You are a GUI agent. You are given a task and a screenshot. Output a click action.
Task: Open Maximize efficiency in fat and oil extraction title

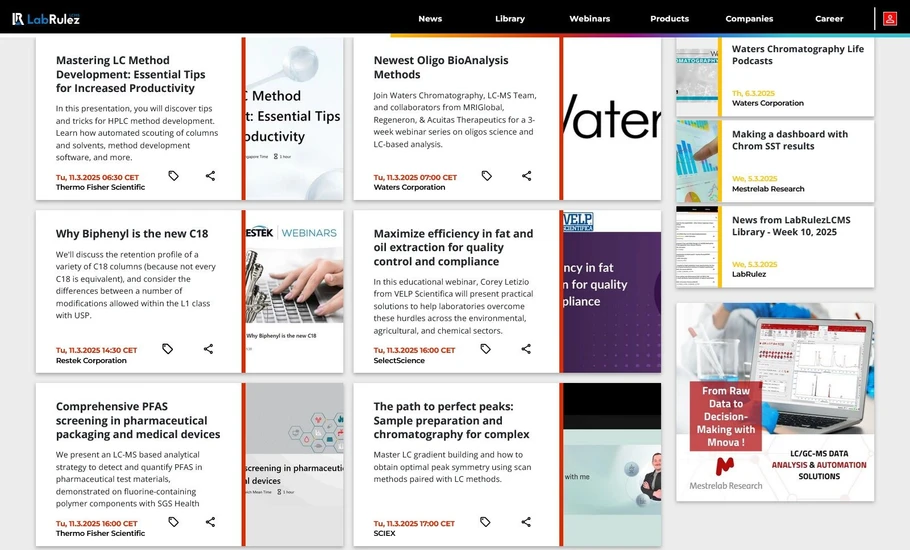[x=453, y=247]
